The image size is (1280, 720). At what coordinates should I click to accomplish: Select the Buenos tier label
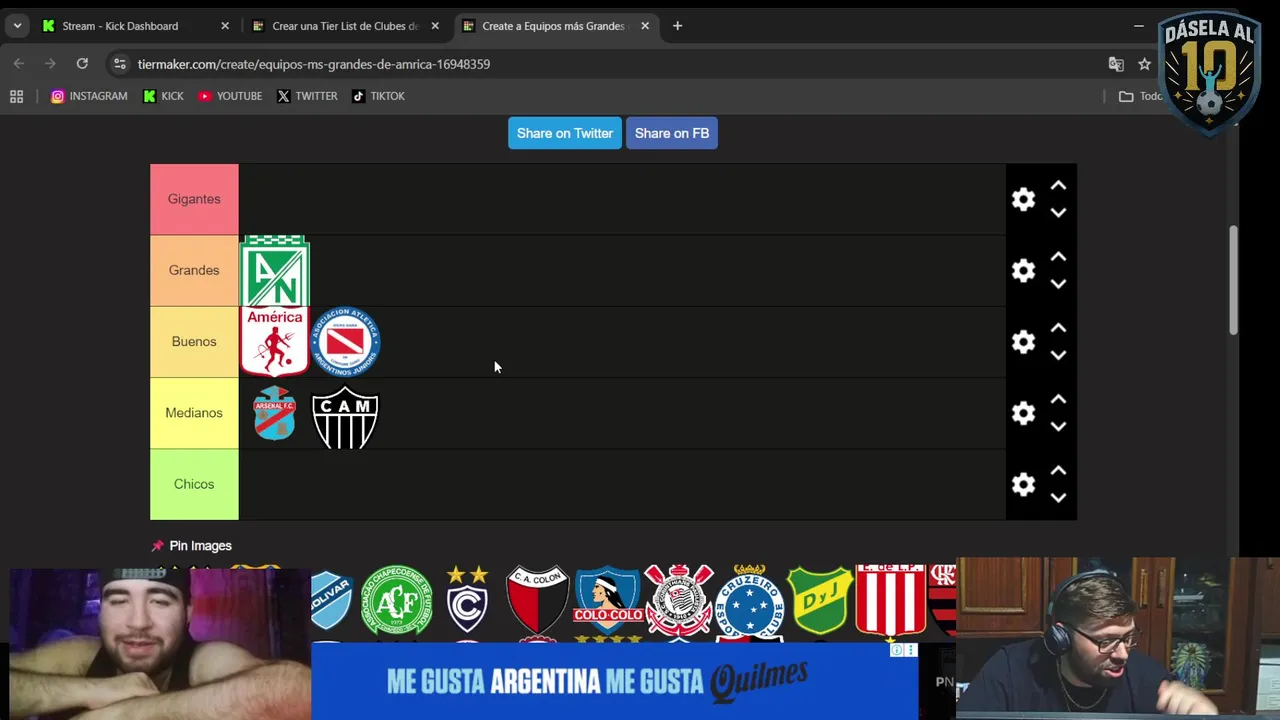(x=194, y=342)
